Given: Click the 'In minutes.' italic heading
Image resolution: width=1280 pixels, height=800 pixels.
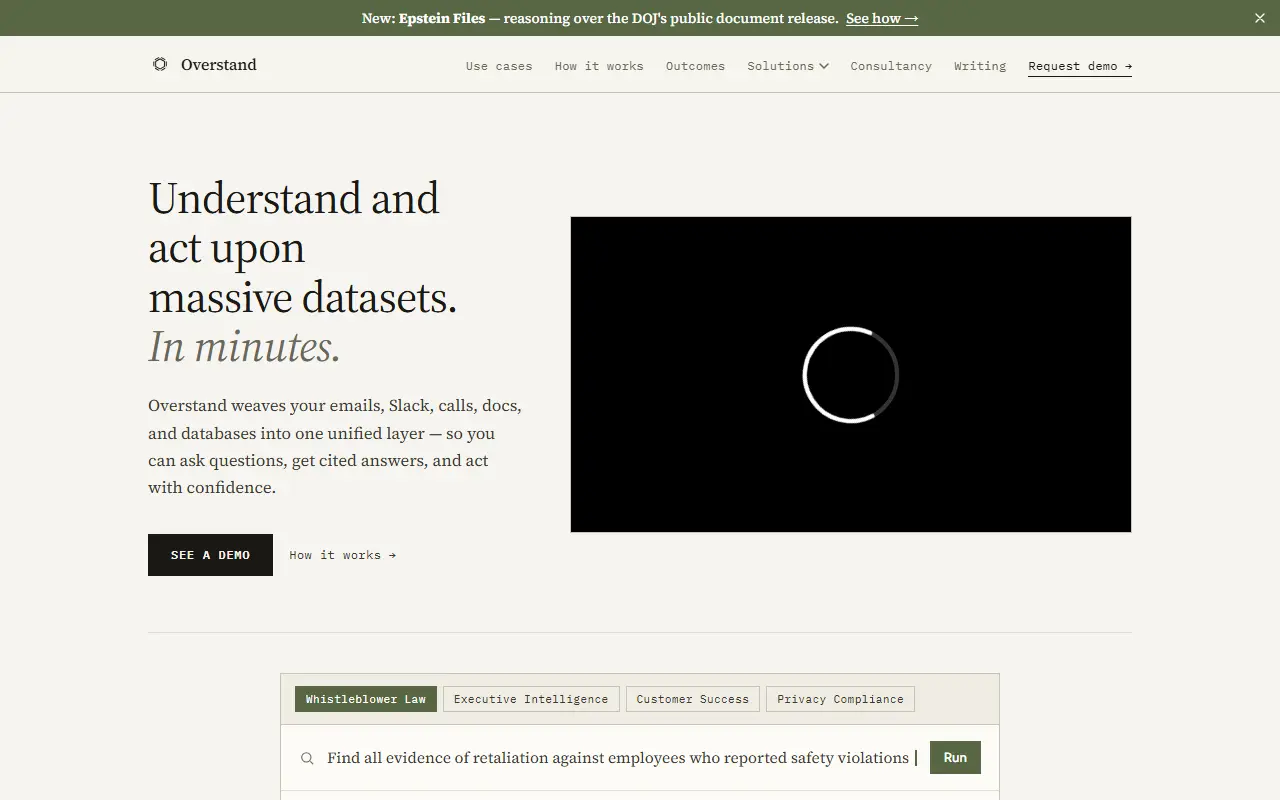Looking at the screenshot, I should coord(245,347).
